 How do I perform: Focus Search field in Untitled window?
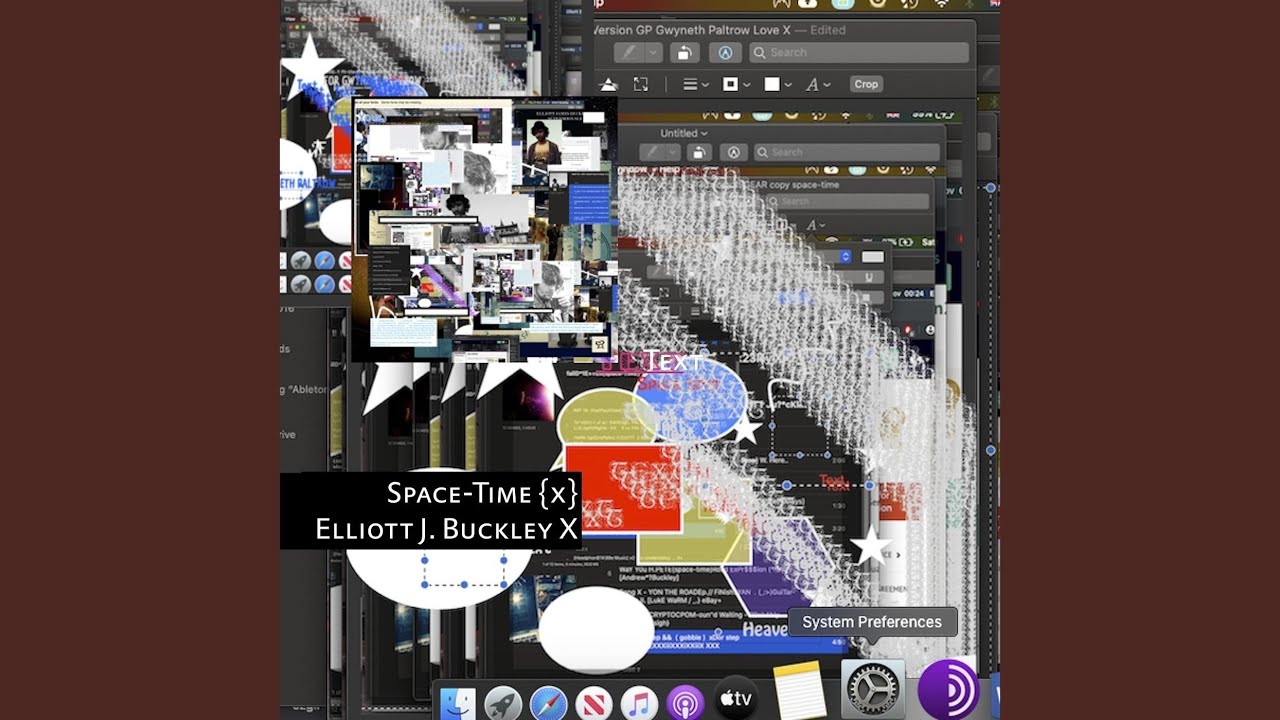tap(845, 153)
